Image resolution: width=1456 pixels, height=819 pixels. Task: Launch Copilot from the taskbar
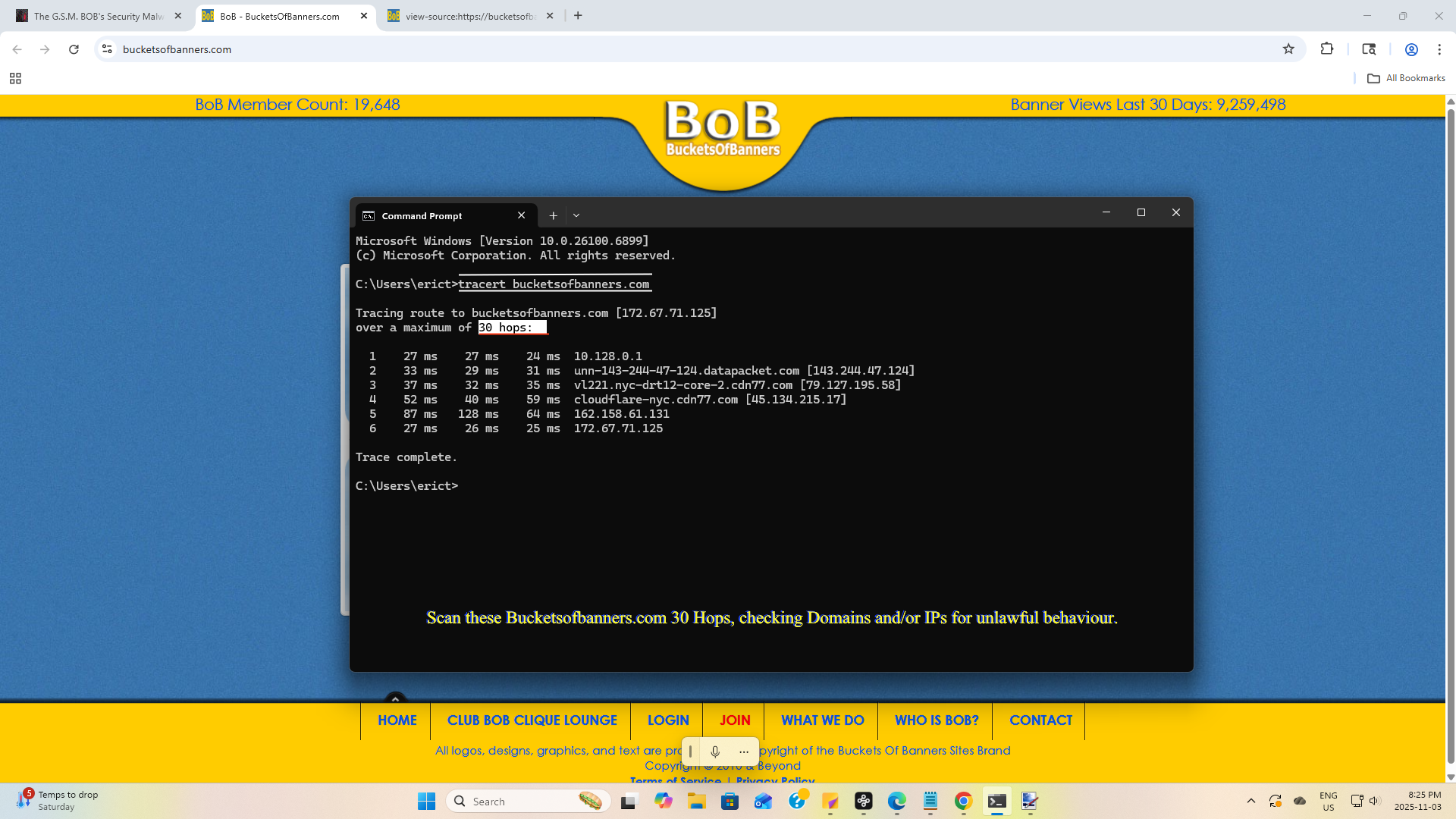664,802
